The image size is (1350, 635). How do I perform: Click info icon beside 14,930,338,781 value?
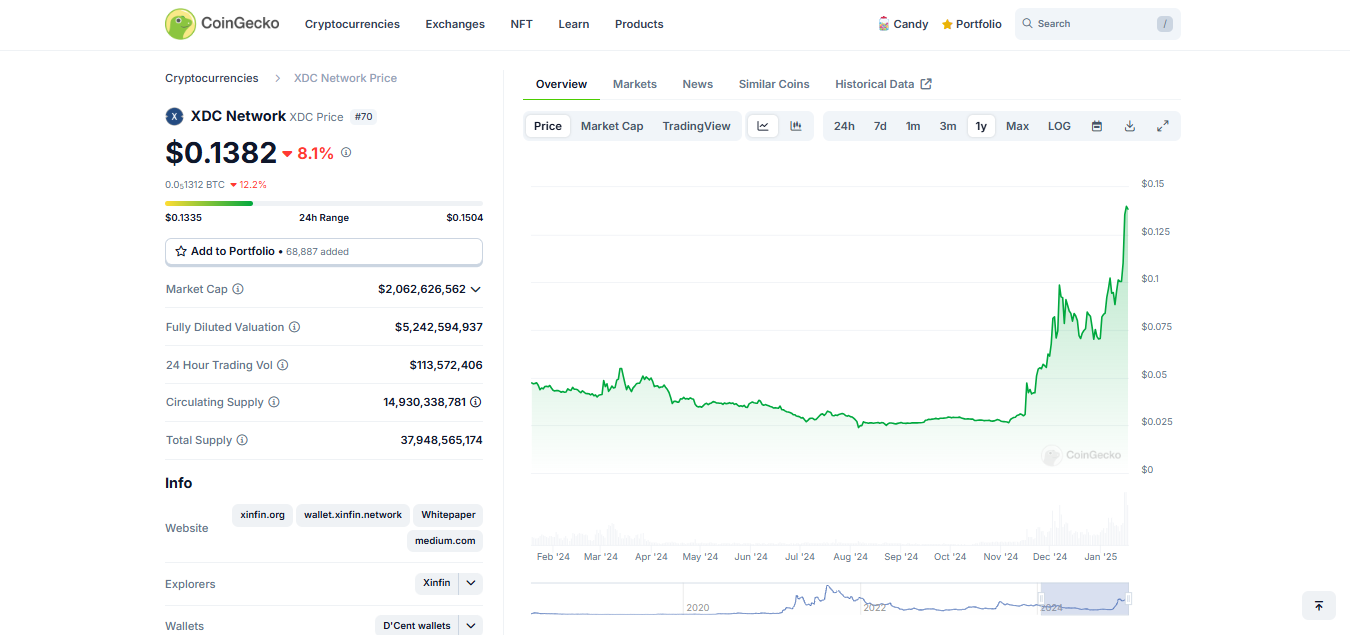[476, 402]
